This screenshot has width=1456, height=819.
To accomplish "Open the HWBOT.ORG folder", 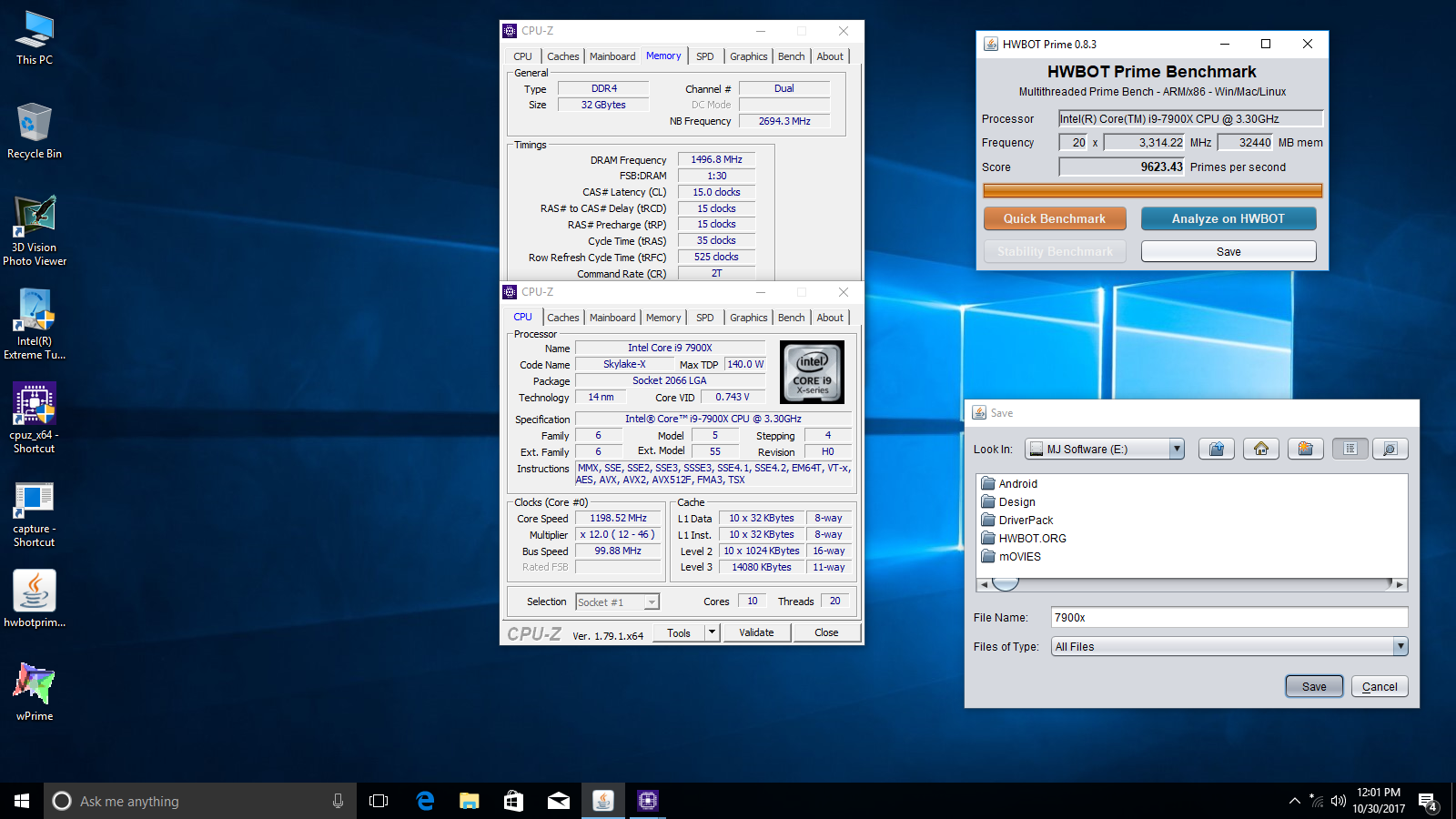I will (x=1024, y=539).
